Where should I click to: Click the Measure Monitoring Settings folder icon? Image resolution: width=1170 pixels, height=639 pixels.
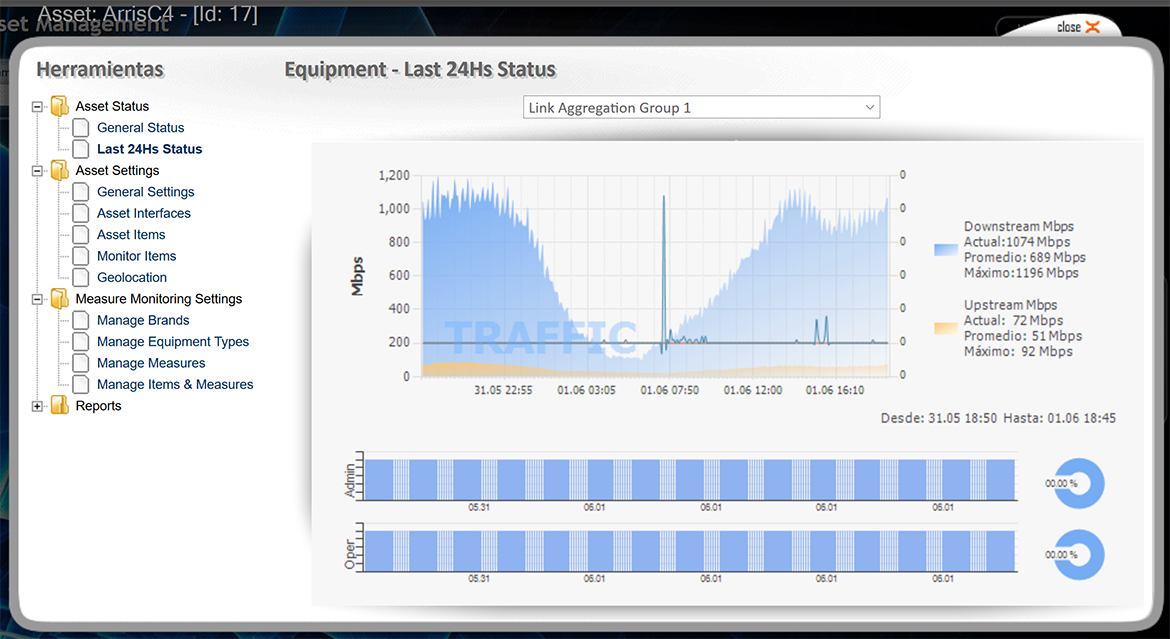(x=60, y=299)
